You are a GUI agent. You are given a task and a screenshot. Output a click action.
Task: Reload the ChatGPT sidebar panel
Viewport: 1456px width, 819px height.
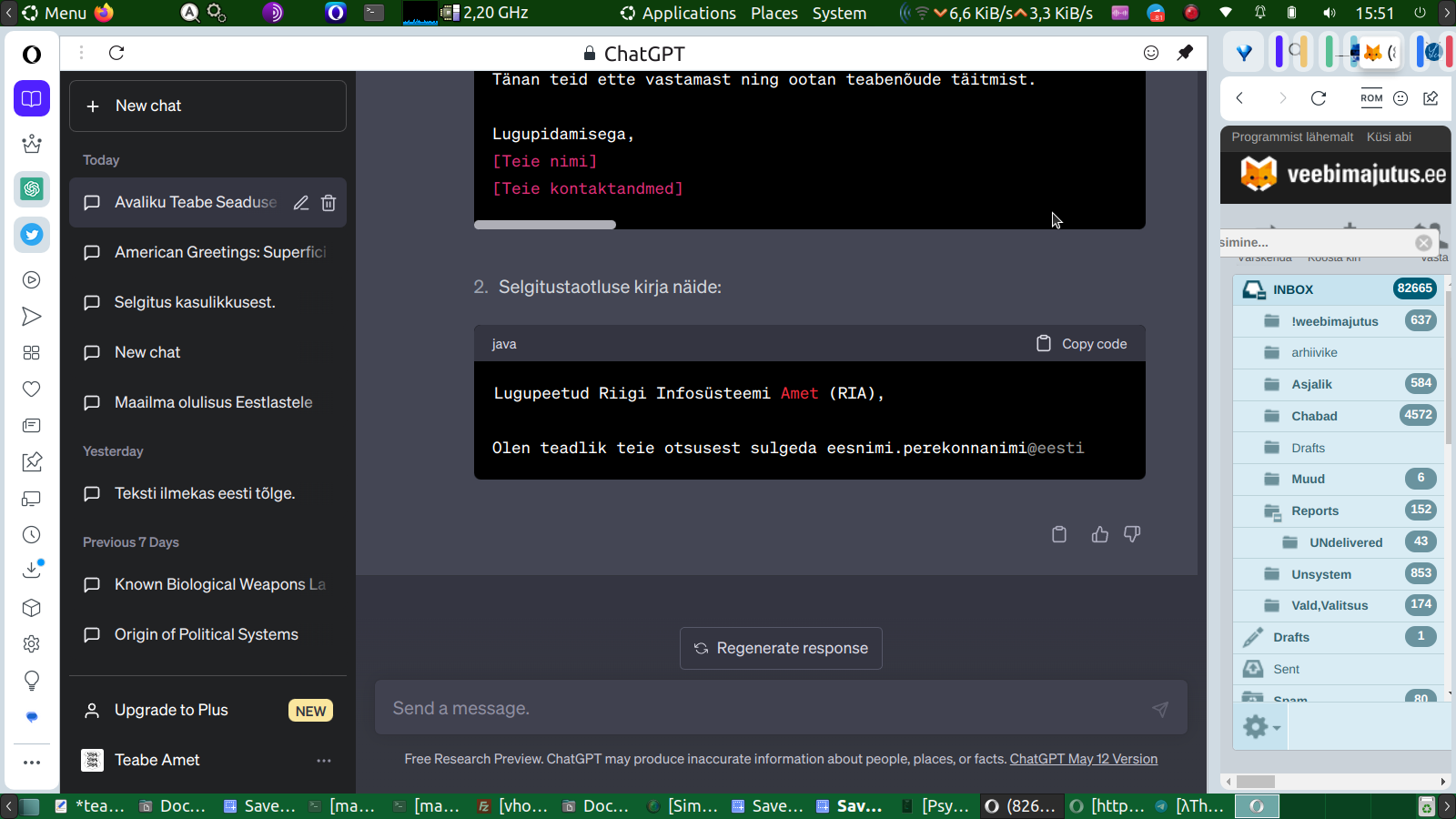point(116,53)
